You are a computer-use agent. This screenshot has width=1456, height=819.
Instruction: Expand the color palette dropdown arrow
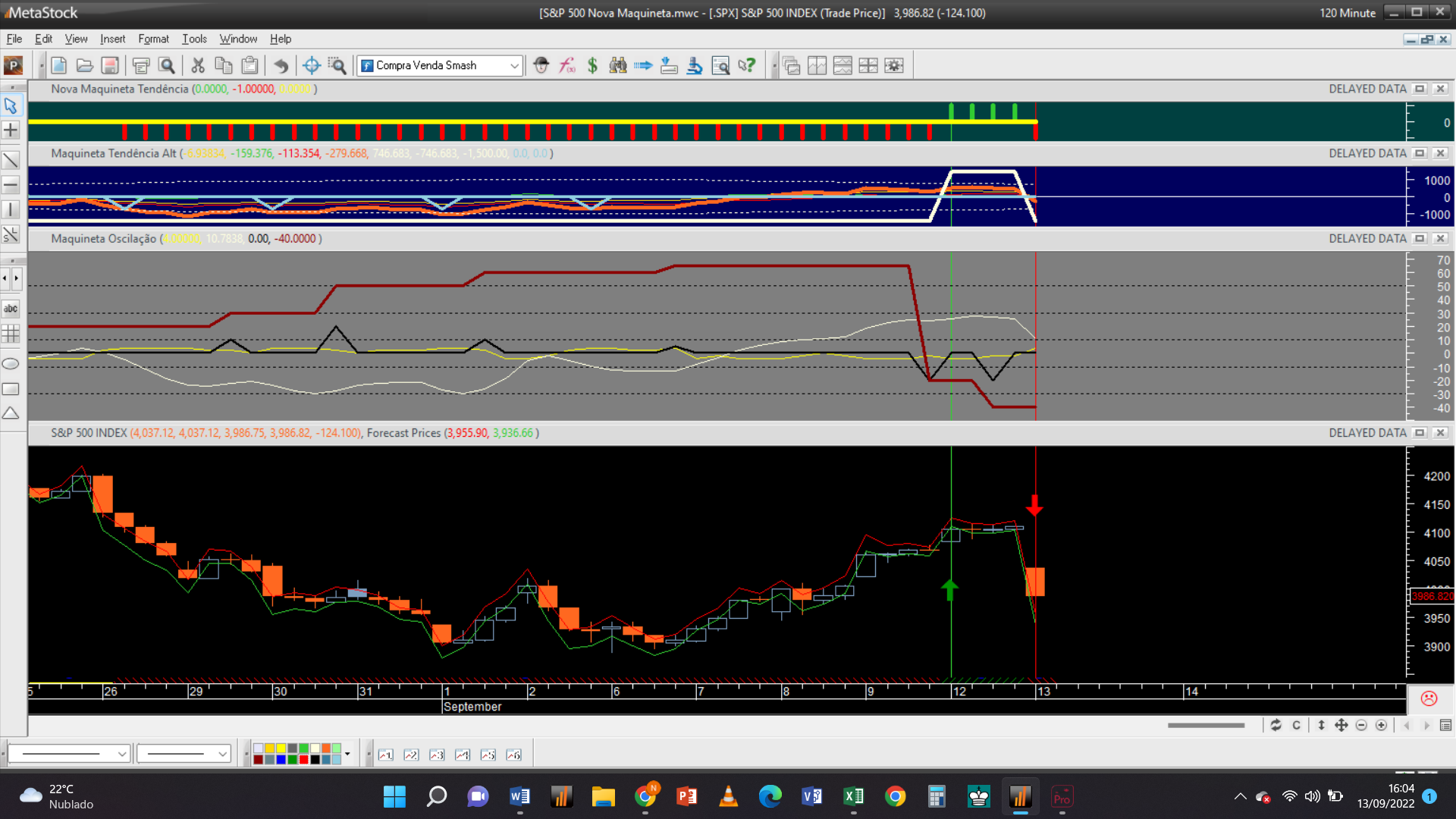(347, 754)
